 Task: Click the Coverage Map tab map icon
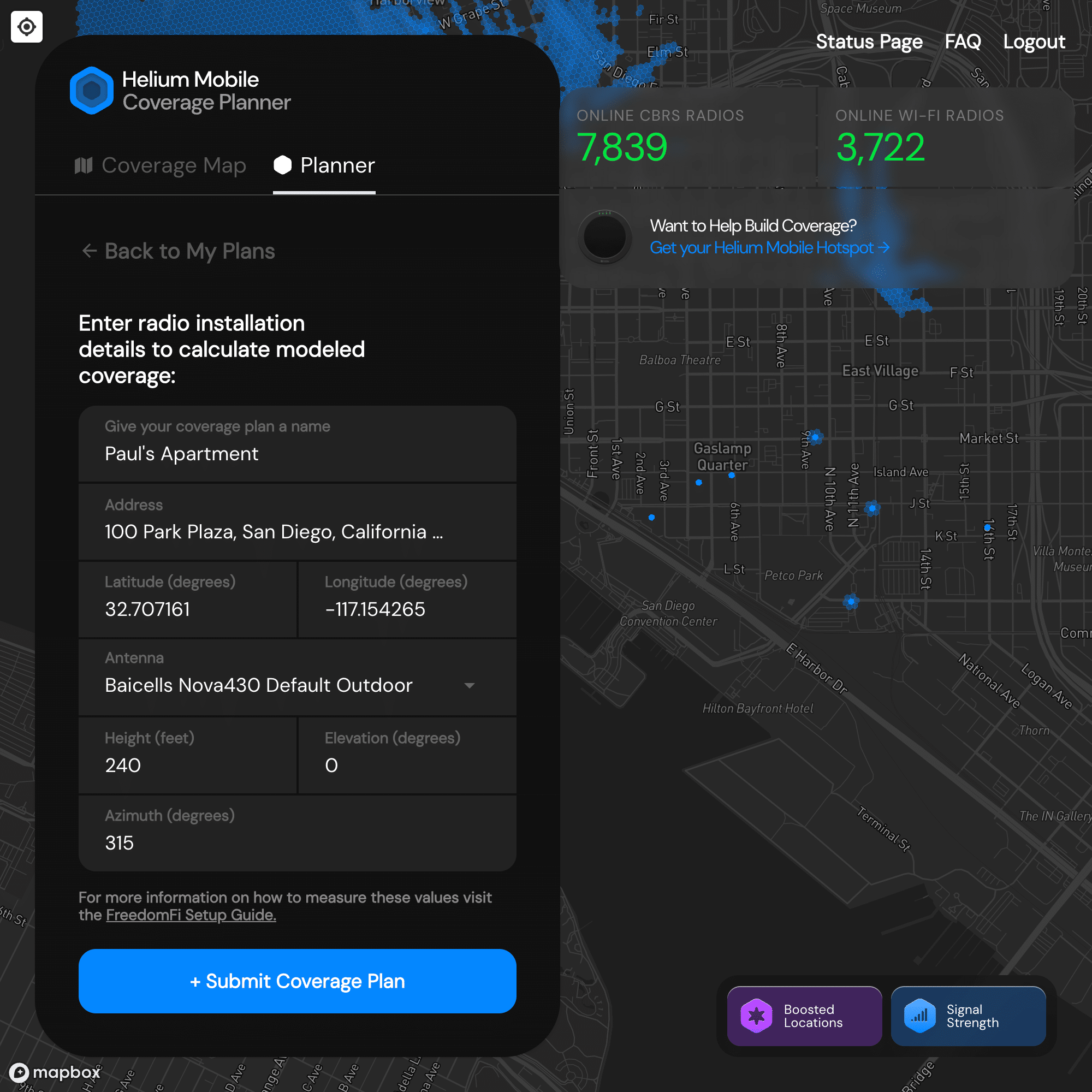[84, 165]
